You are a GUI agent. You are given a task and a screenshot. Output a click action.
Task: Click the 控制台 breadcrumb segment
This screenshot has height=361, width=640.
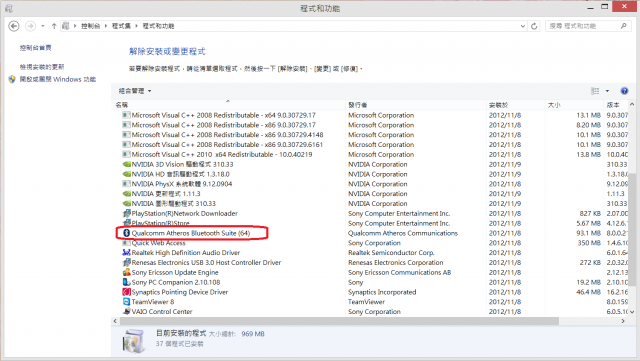pos(90,26)
